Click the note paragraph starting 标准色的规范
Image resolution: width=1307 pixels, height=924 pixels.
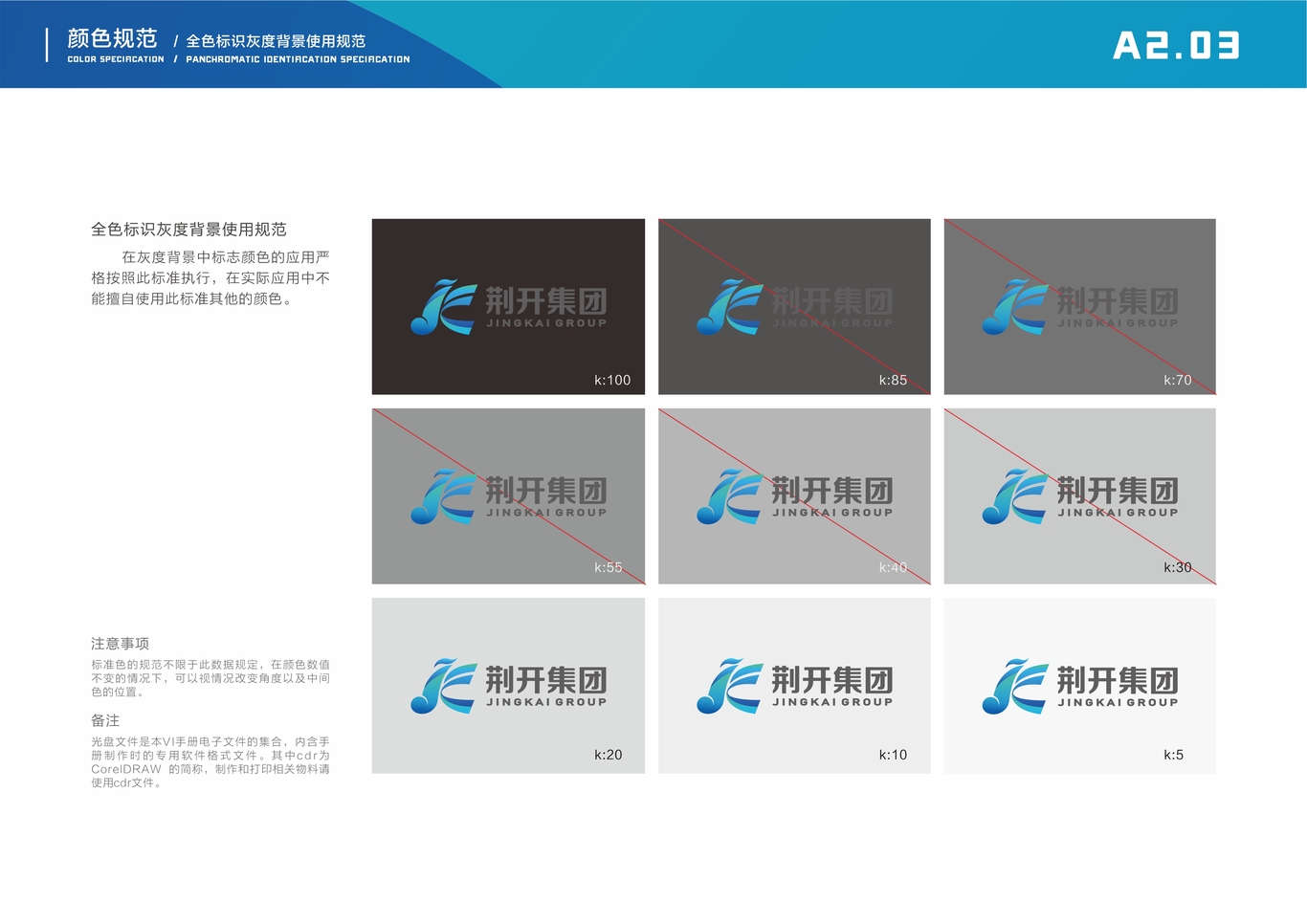click(210, 678)
